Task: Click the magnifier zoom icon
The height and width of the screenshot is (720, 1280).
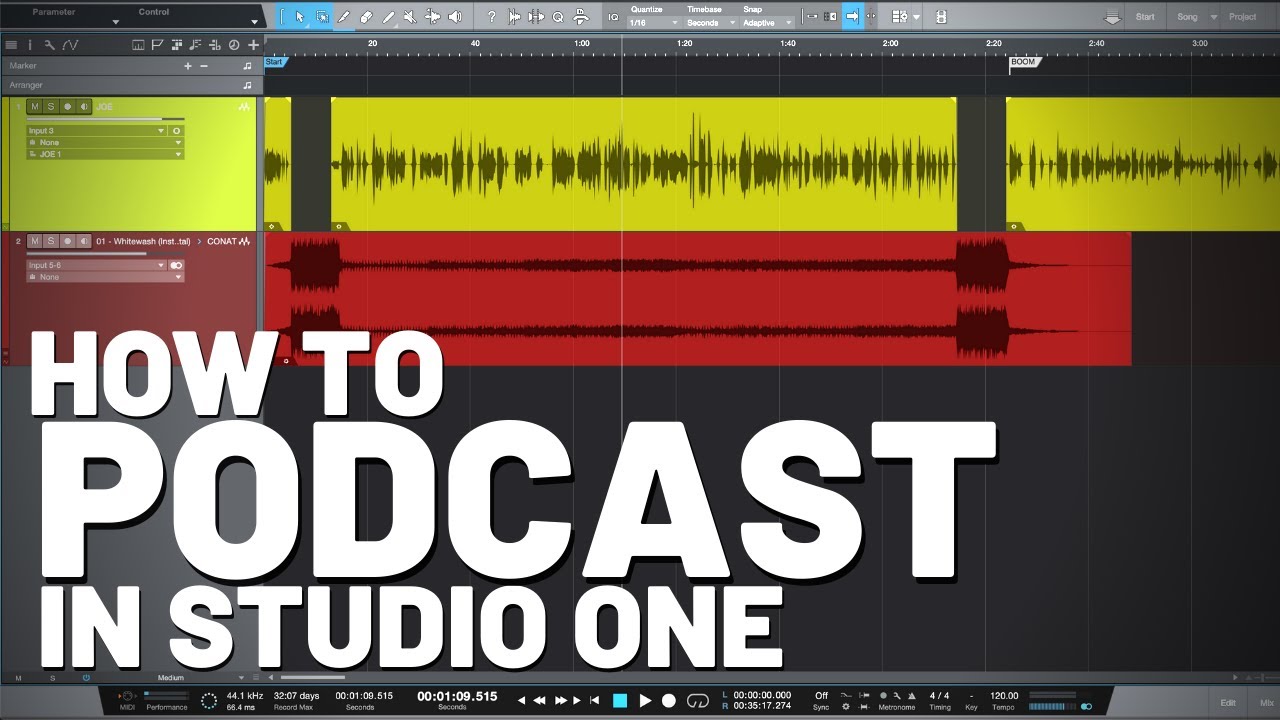Action: click(558, 17)
